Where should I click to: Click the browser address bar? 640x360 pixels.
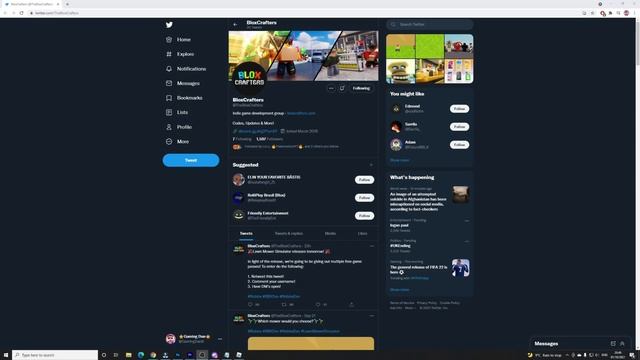tap(306, 13)
